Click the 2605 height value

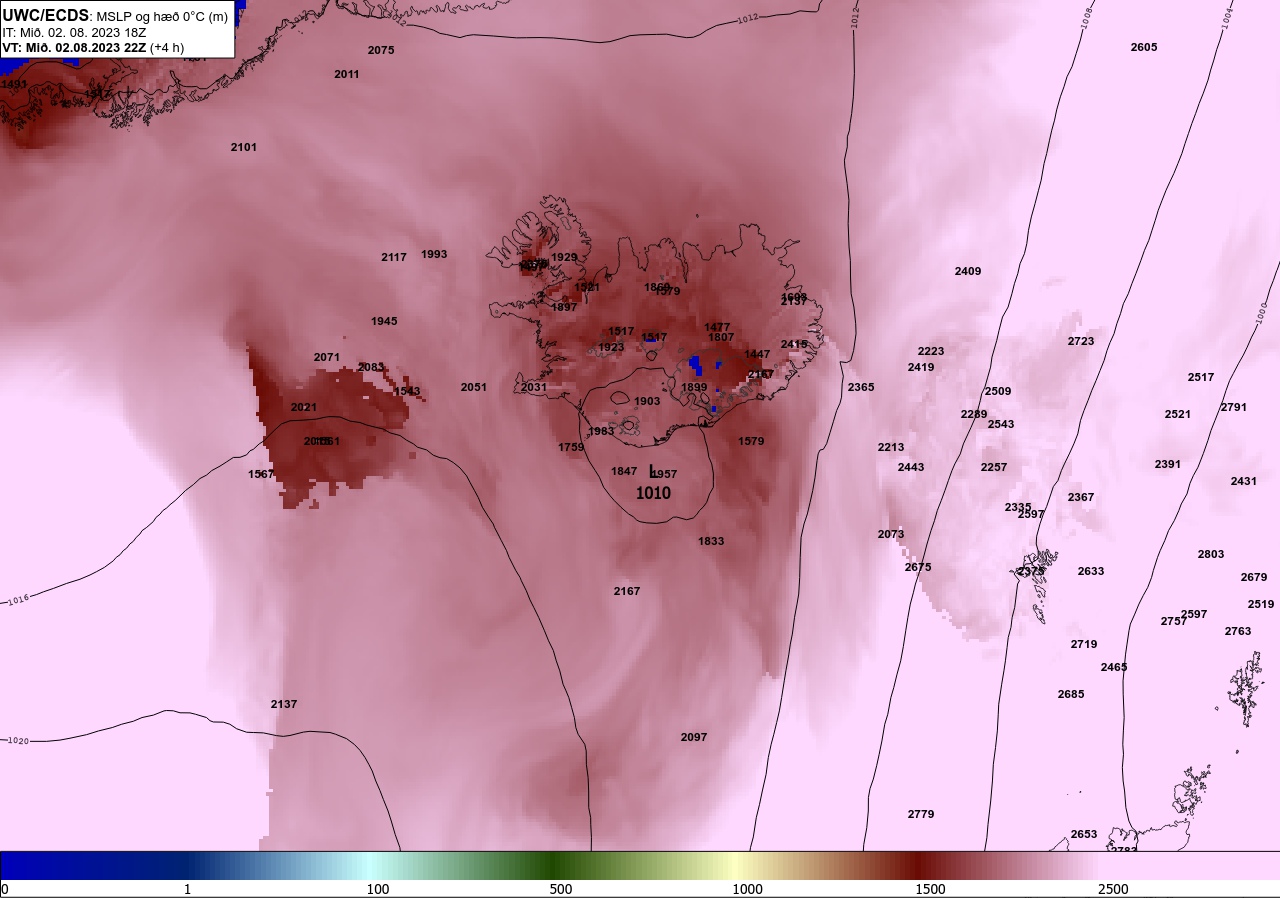pyautogui.click(x=1144, y=47)
